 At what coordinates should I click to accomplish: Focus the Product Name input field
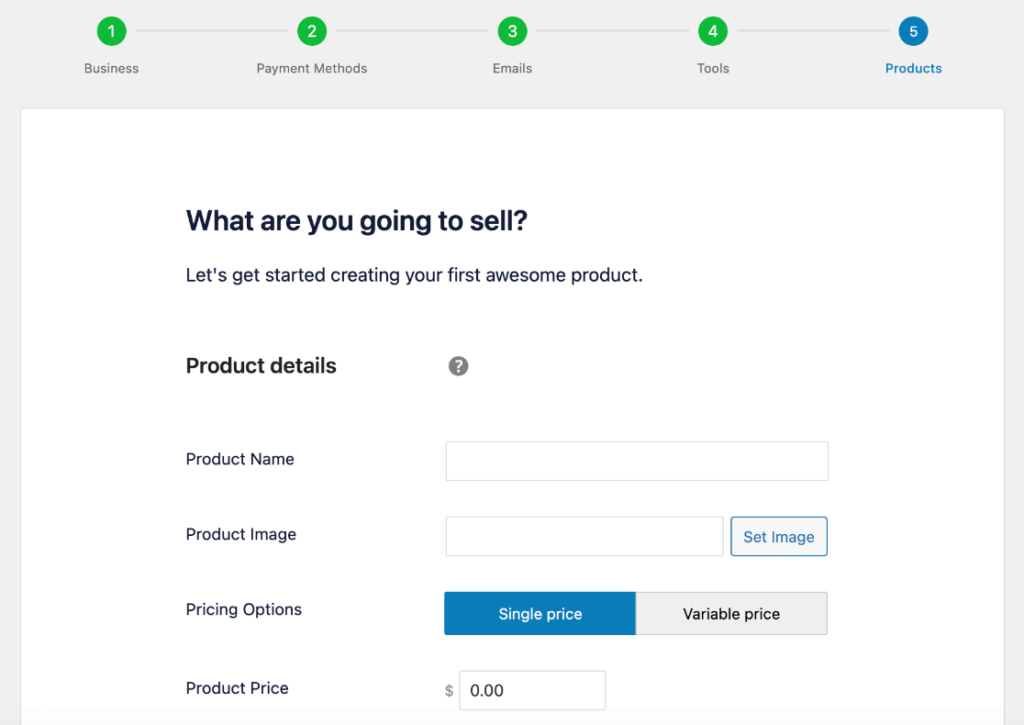(636, 461)
